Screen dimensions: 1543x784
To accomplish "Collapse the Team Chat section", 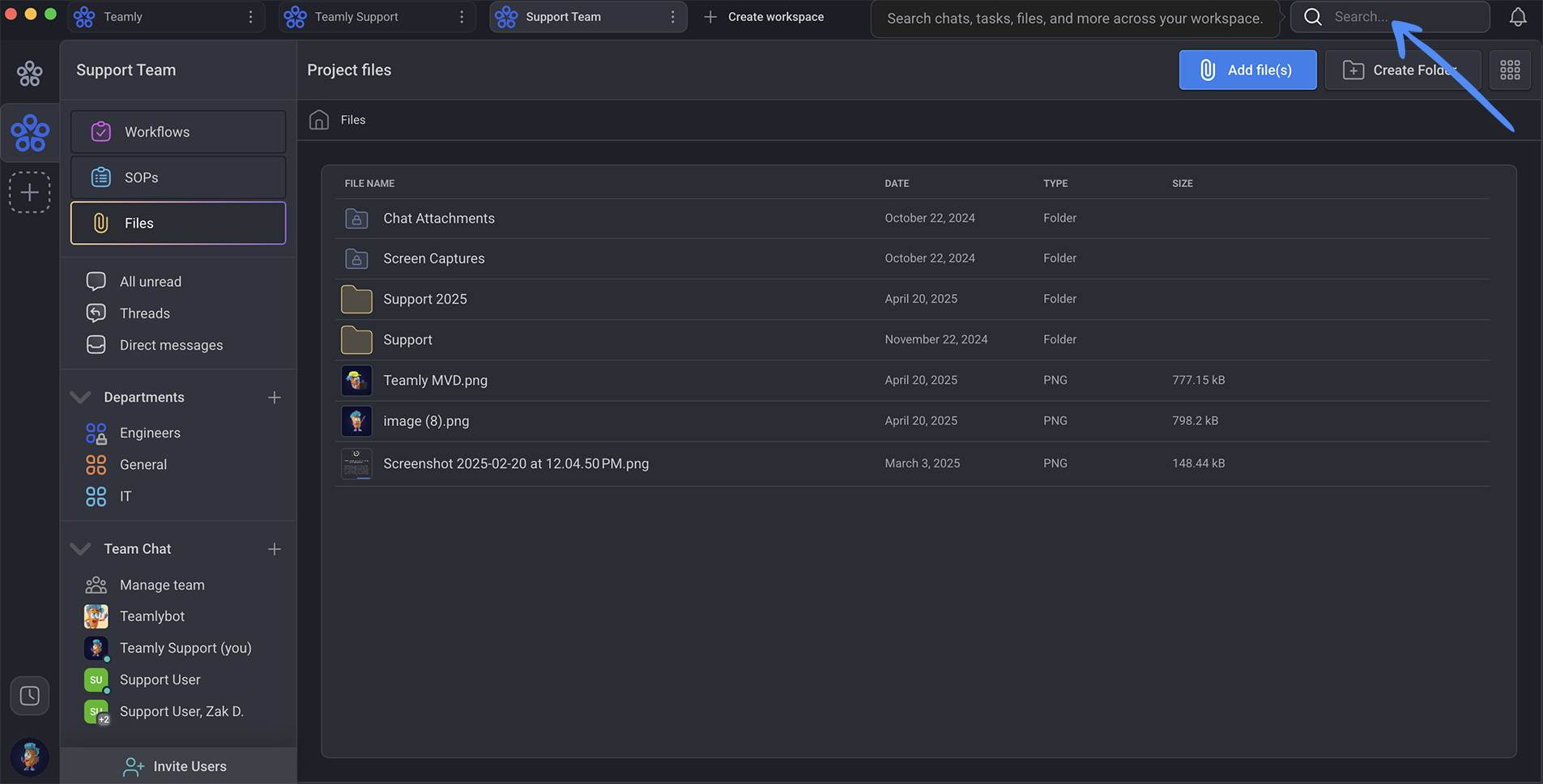I will pos(80,549).
